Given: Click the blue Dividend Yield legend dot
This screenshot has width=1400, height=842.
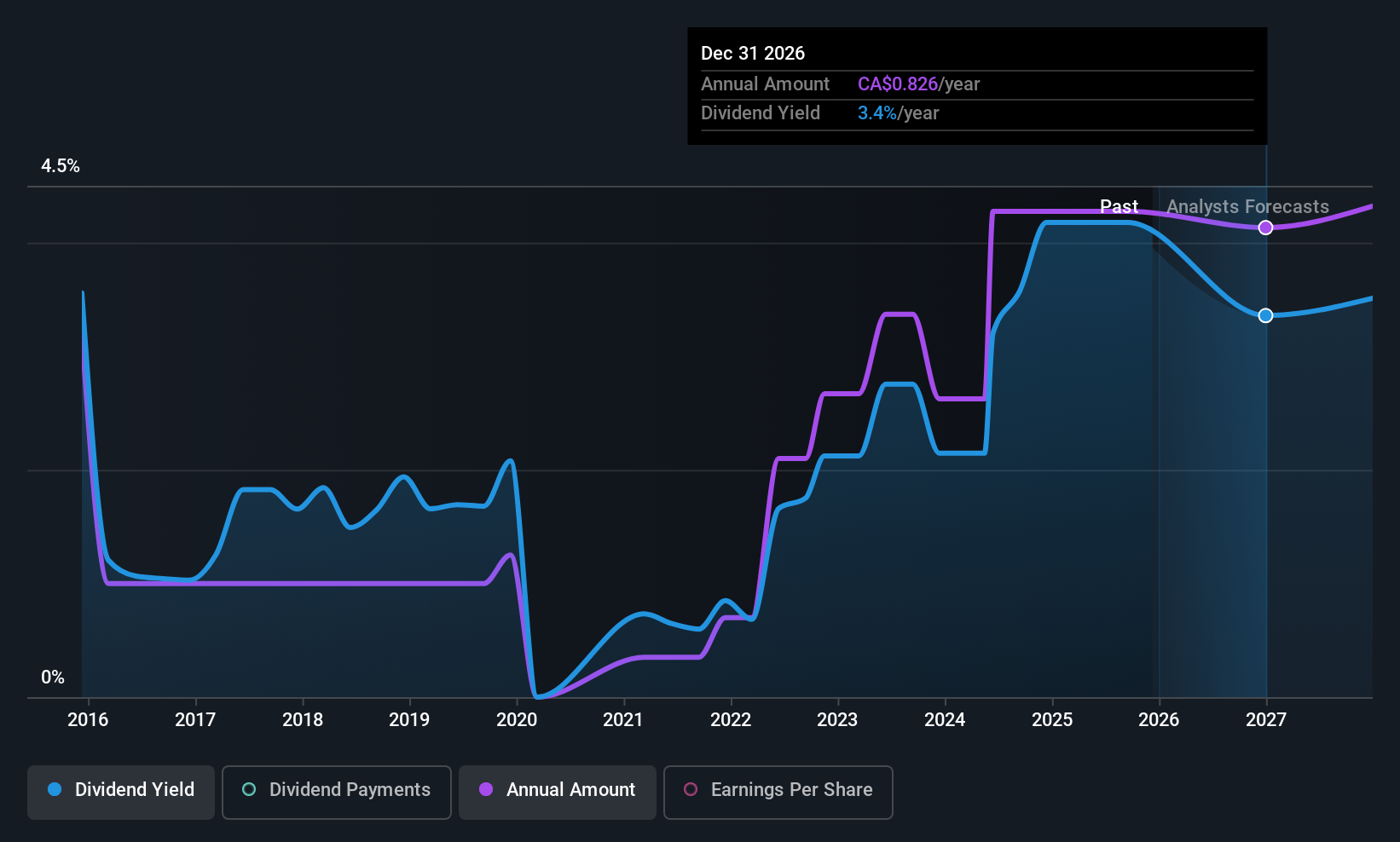Looking at the screenshot, I should (55, 790).
